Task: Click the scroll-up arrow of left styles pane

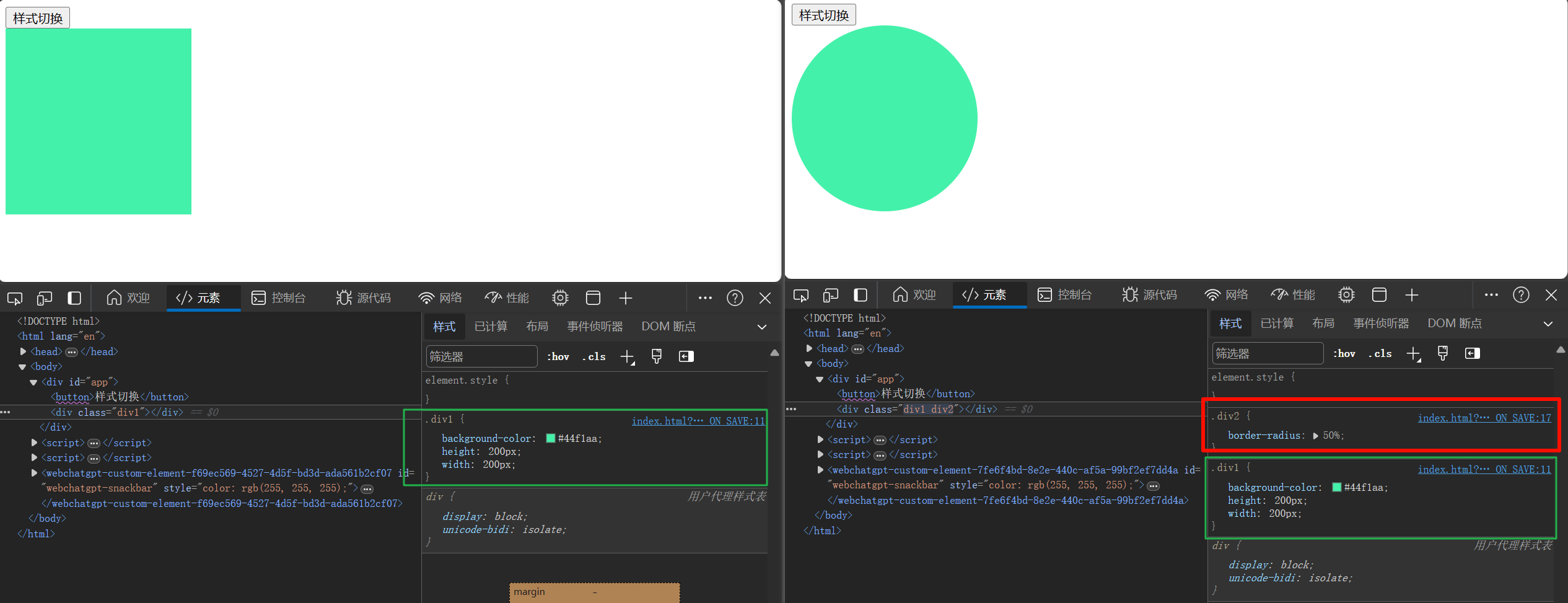Action: coord(774,353)
